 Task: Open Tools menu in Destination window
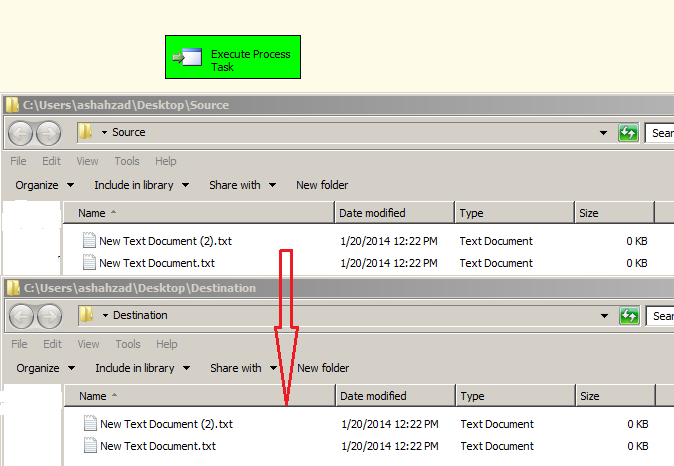click(x=128, y=344)
